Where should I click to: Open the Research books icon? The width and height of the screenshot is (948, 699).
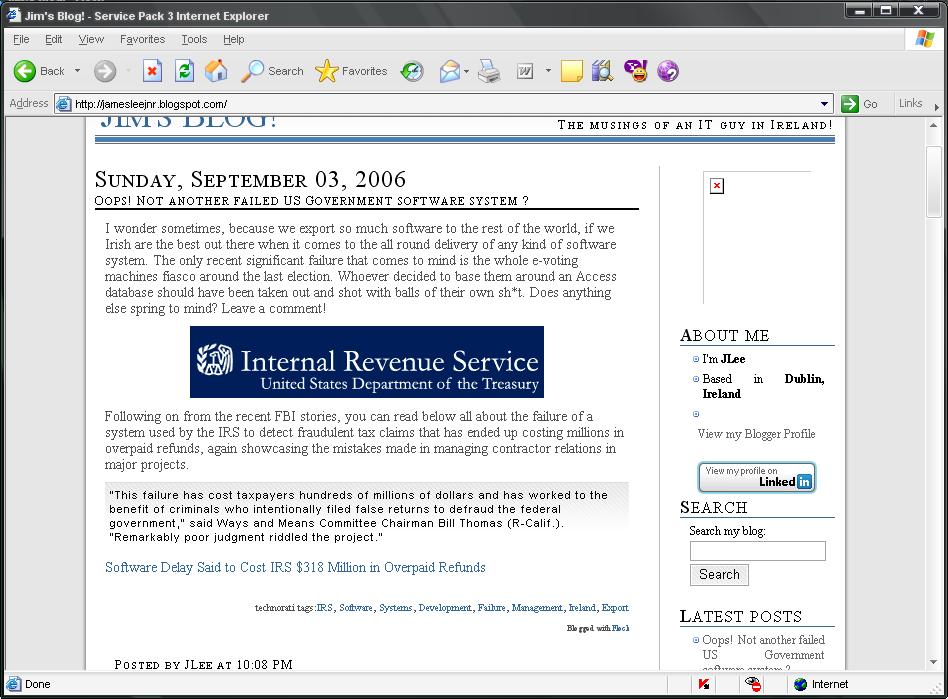[602, 71]
